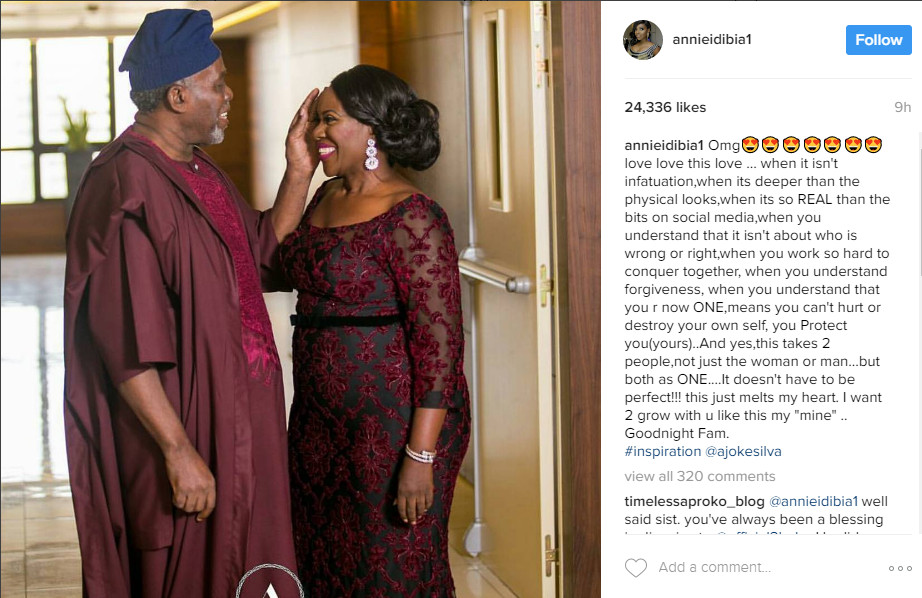Screen dimensions: 922x598
Task: Open annieidibia1 profile avatar picture
Action: 643,39
